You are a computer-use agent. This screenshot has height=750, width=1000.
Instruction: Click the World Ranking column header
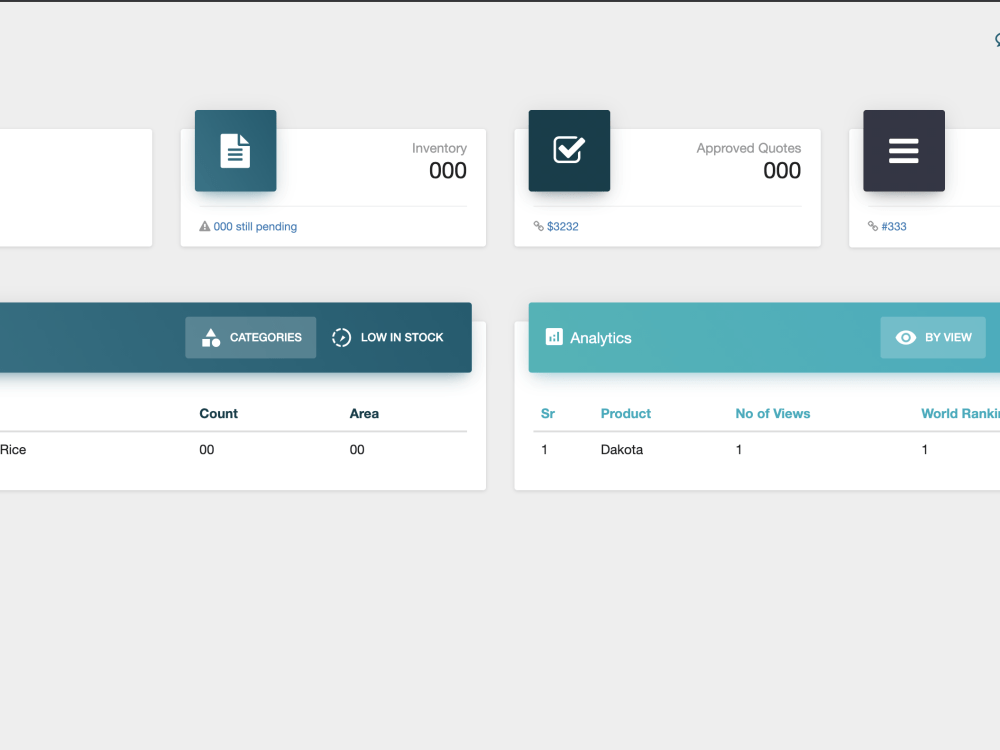960,413
